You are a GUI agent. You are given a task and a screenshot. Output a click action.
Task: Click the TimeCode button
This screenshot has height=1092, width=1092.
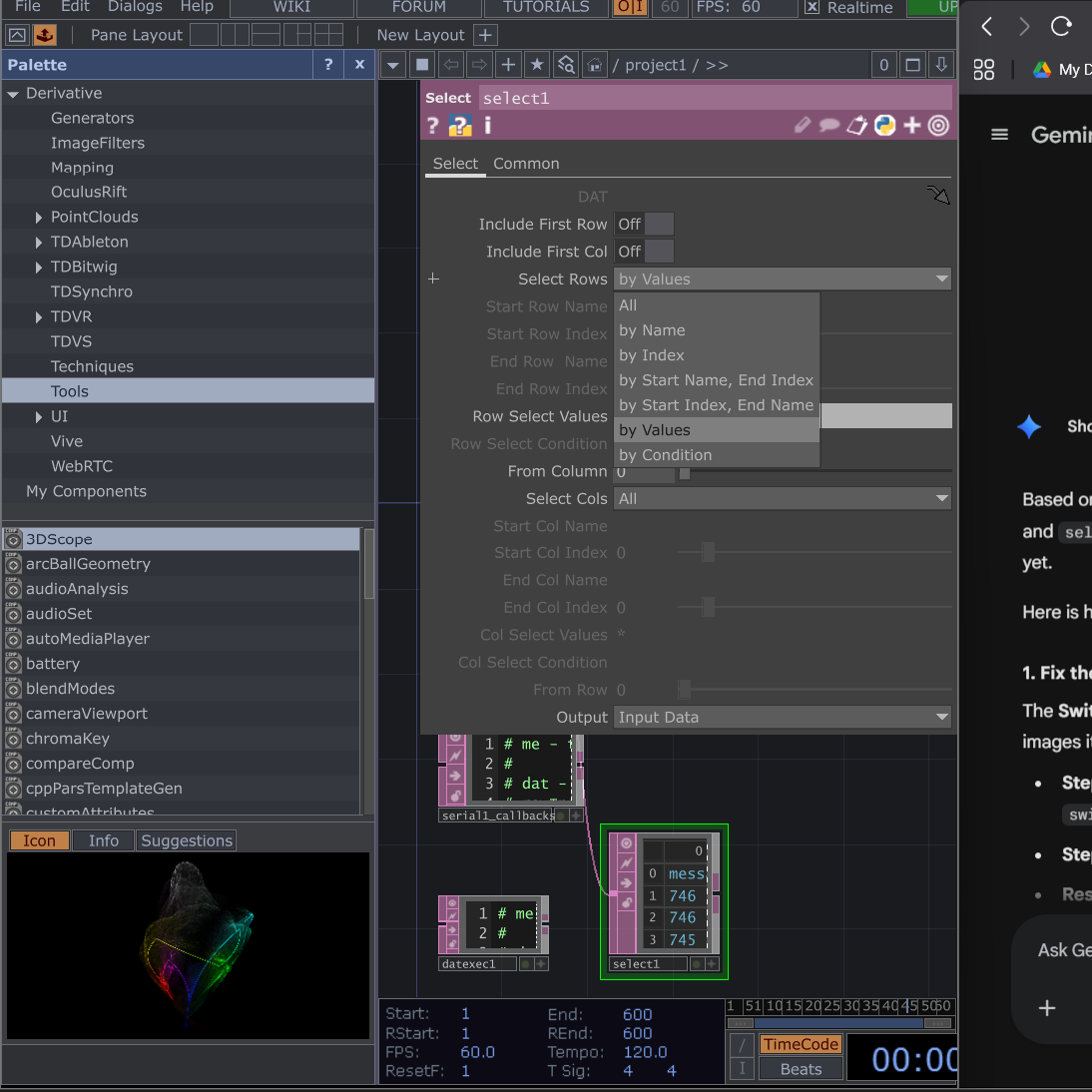coord(801,1044)
